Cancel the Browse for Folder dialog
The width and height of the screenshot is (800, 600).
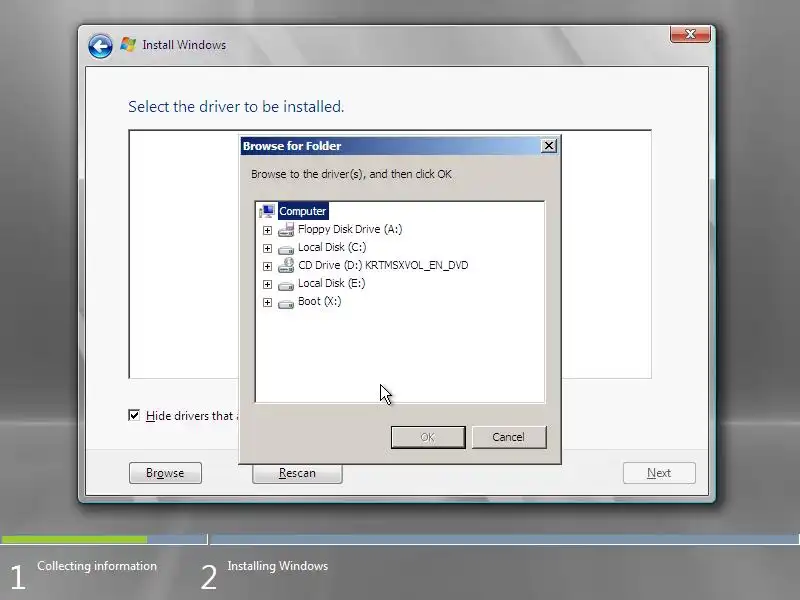[509, 437]
